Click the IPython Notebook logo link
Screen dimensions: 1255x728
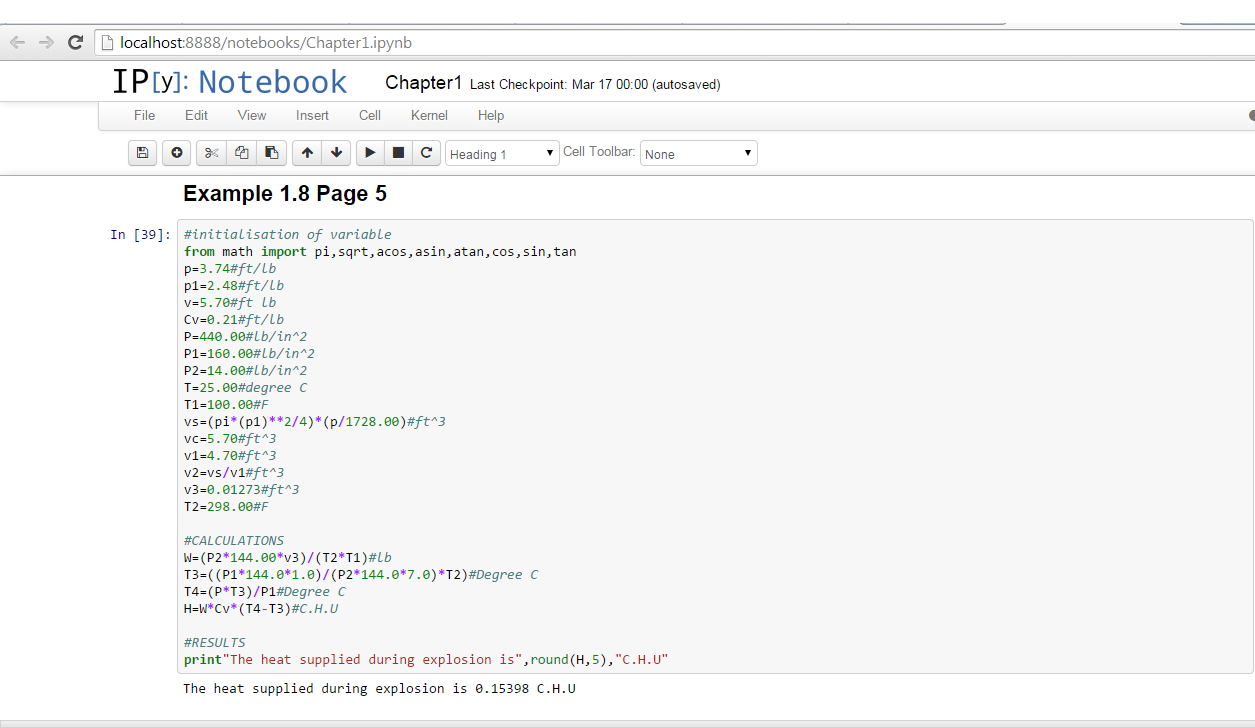(229, 82)
